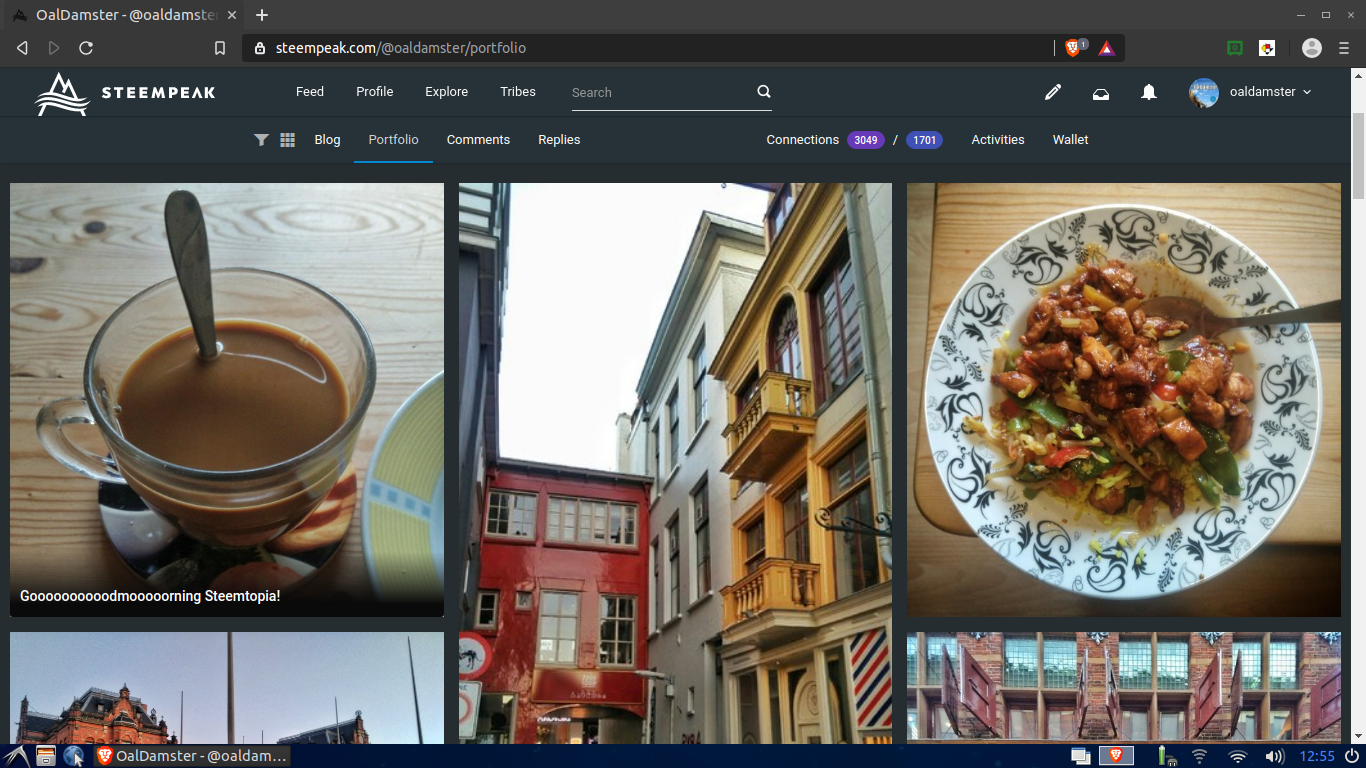Open the post editor pencil icon

pos(1053,92)
